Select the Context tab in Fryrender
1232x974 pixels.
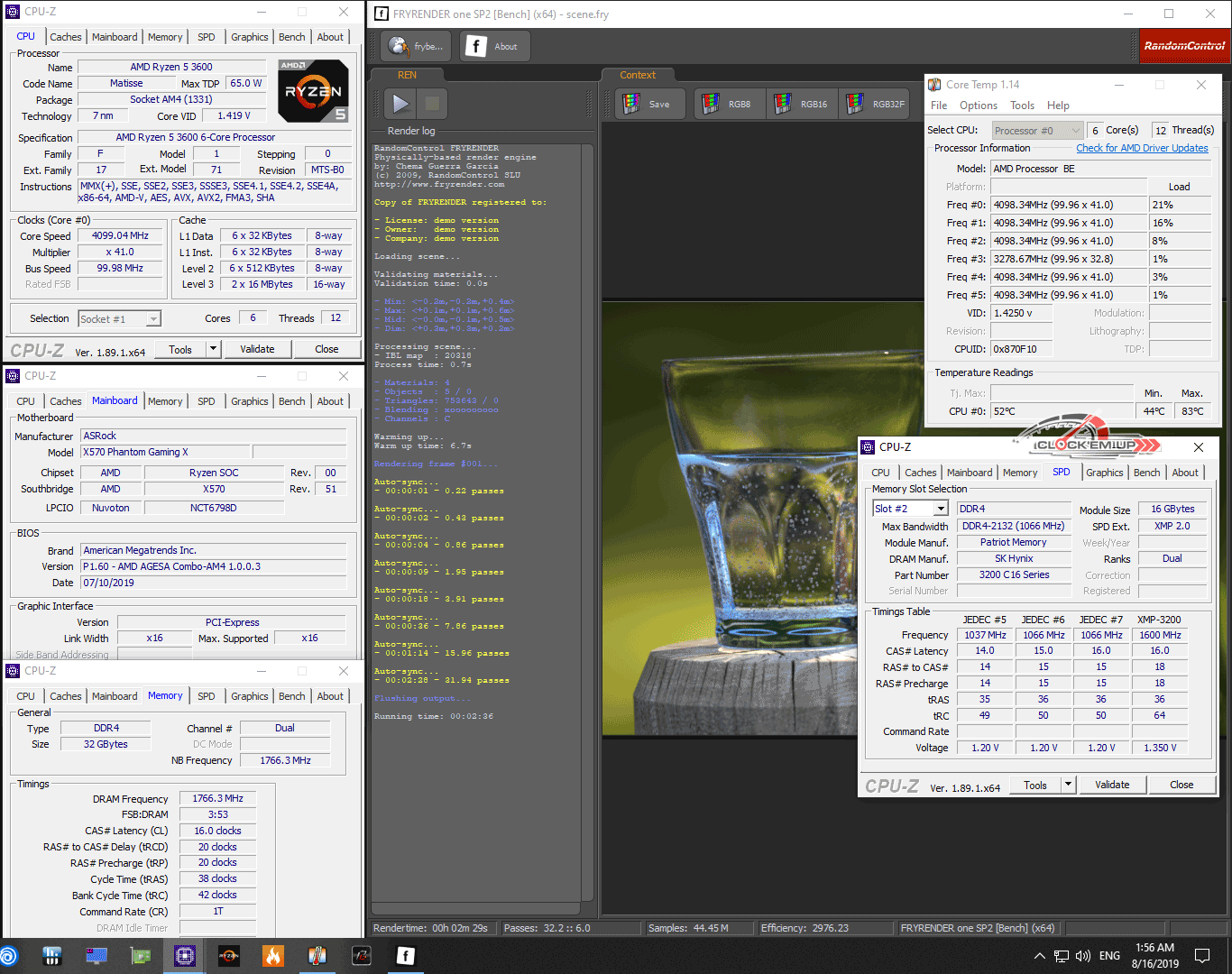pyautogui.click(x=638, y=75)
